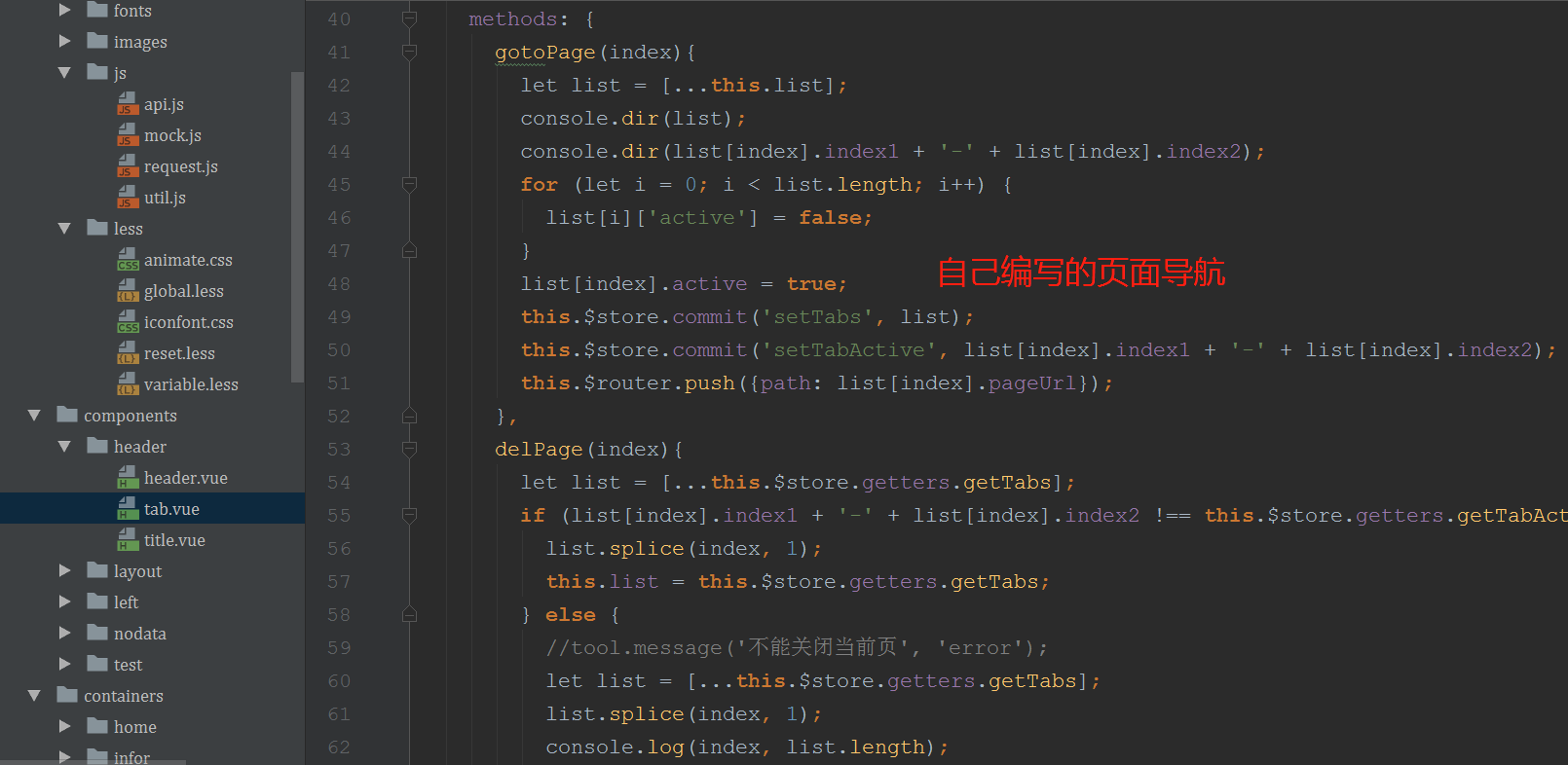Click the animate.css file icon
The image size is (1568, 765).
click(128, 260)
